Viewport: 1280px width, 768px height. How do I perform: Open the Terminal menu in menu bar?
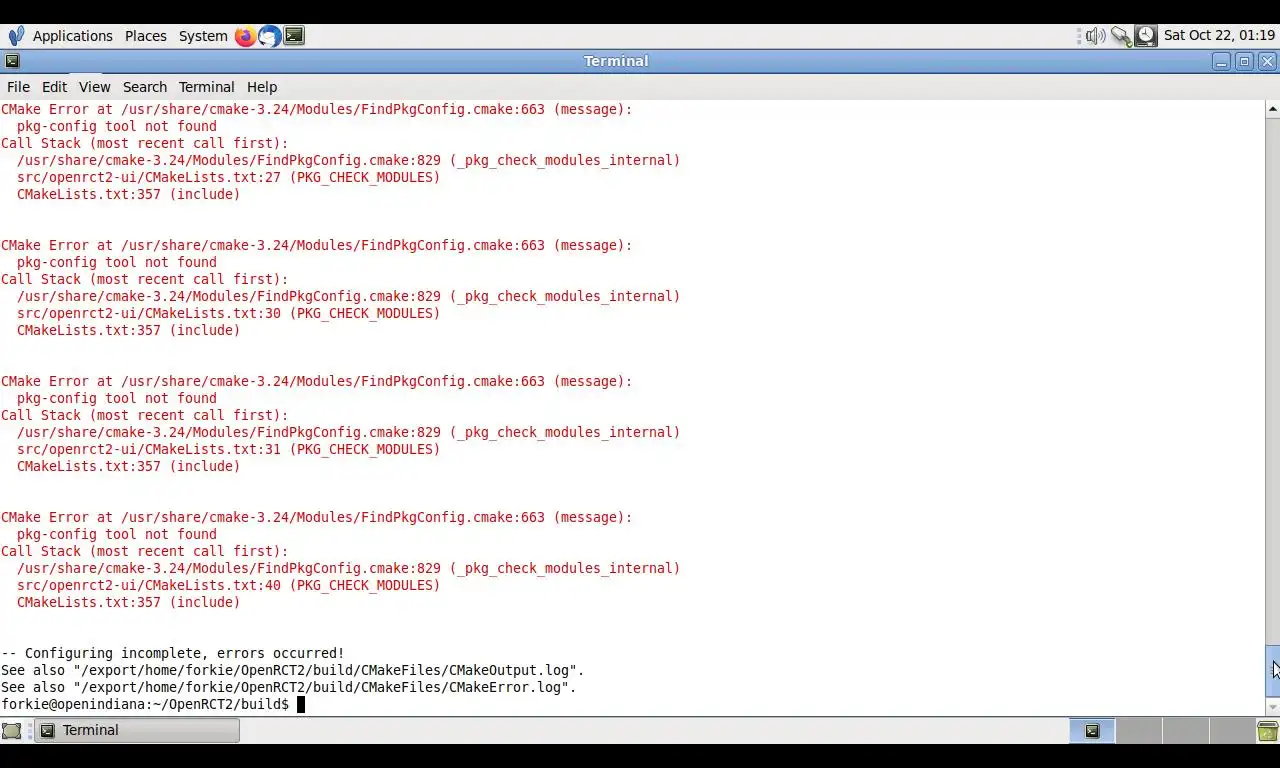click(206, 87)
